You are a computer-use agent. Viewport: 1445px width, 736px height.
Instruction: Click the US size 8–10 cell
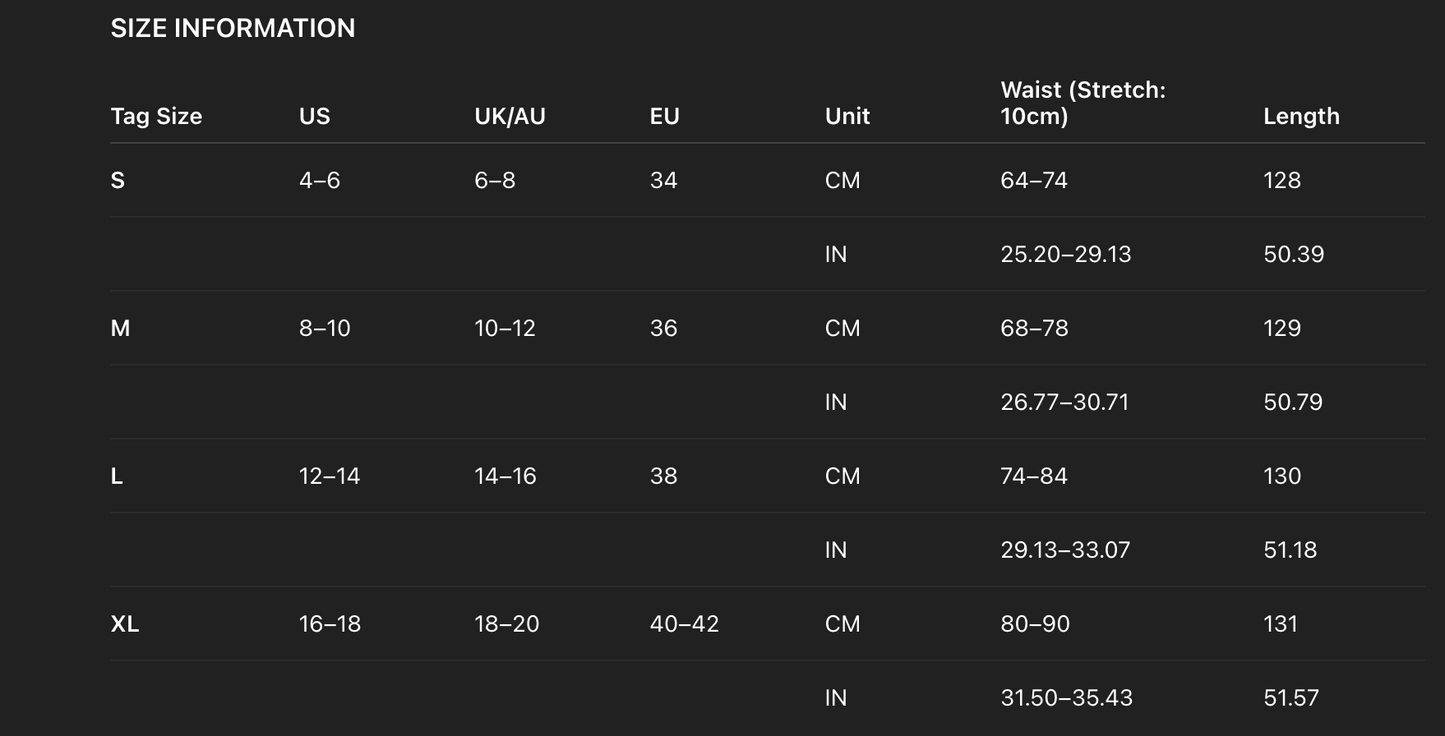pyautogui.click(x=324, y=328)
